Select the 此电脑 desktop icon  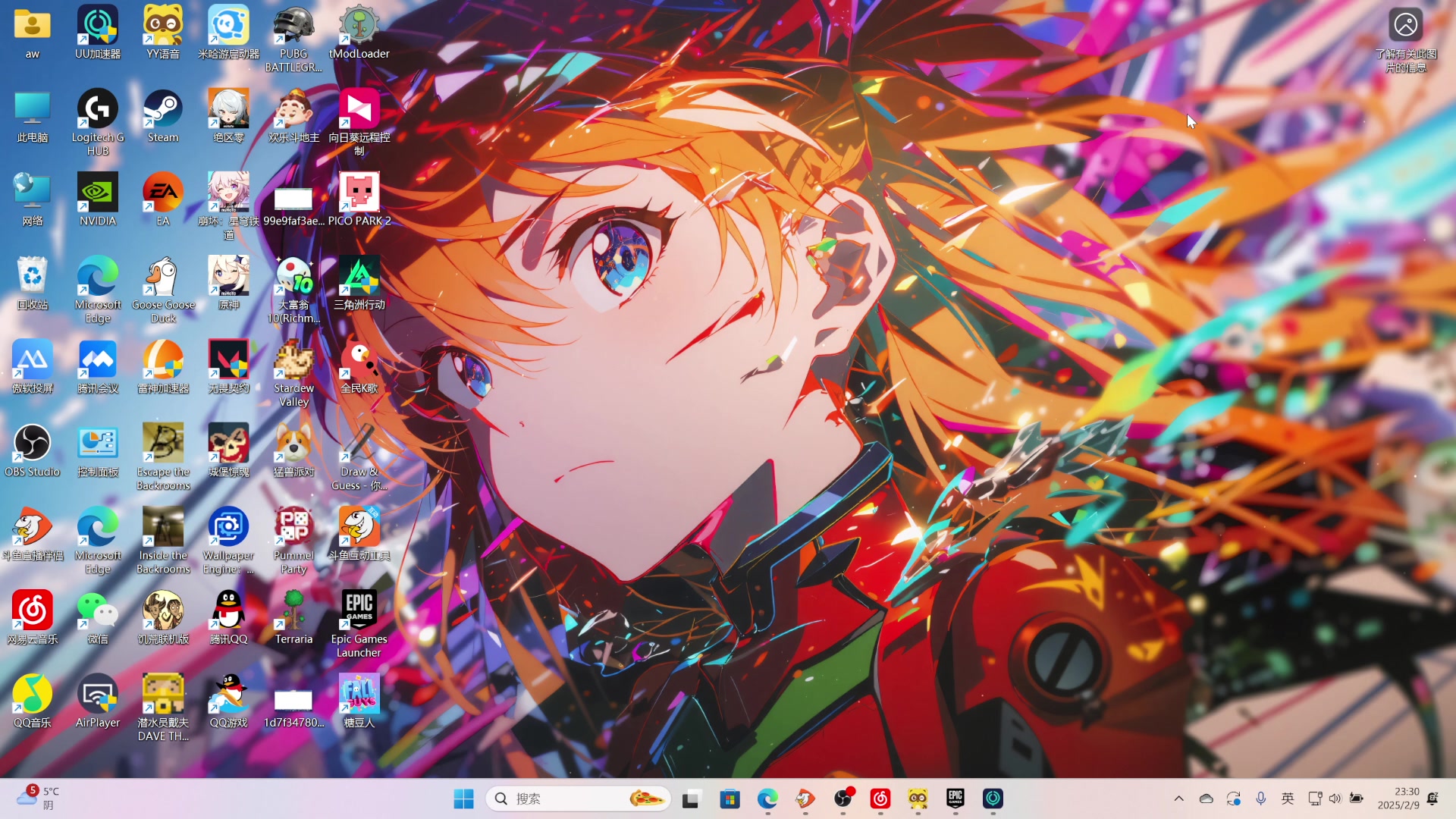click(x=33, y=116)
